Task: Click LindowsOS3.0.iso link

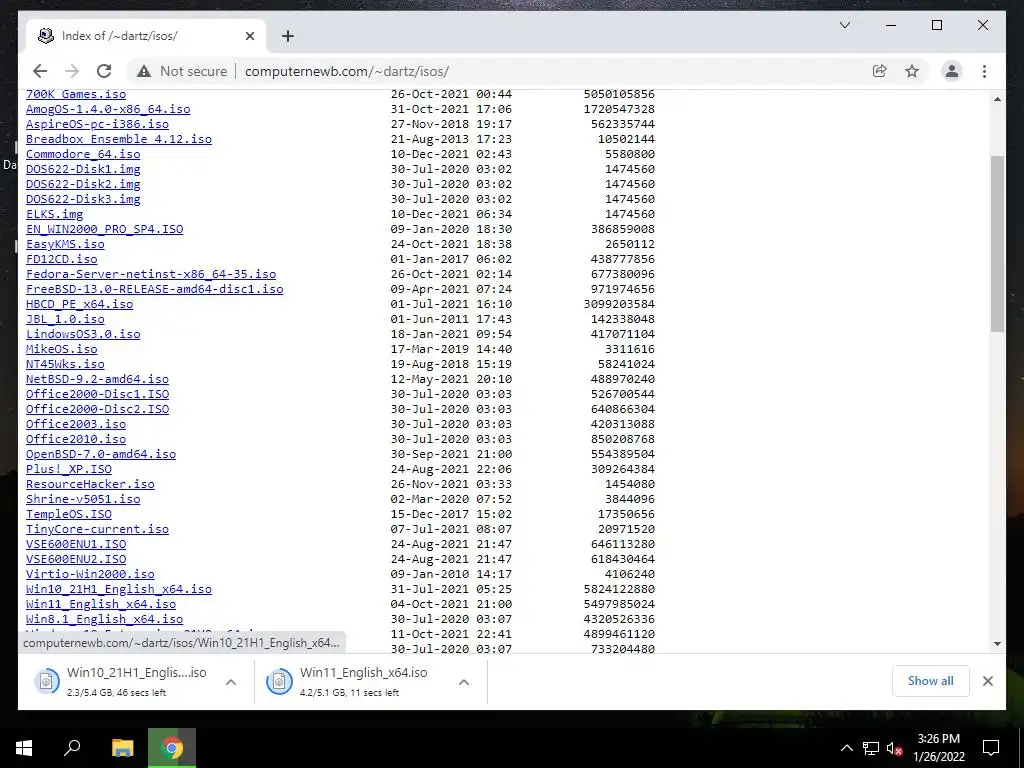Action: point(83,334)
